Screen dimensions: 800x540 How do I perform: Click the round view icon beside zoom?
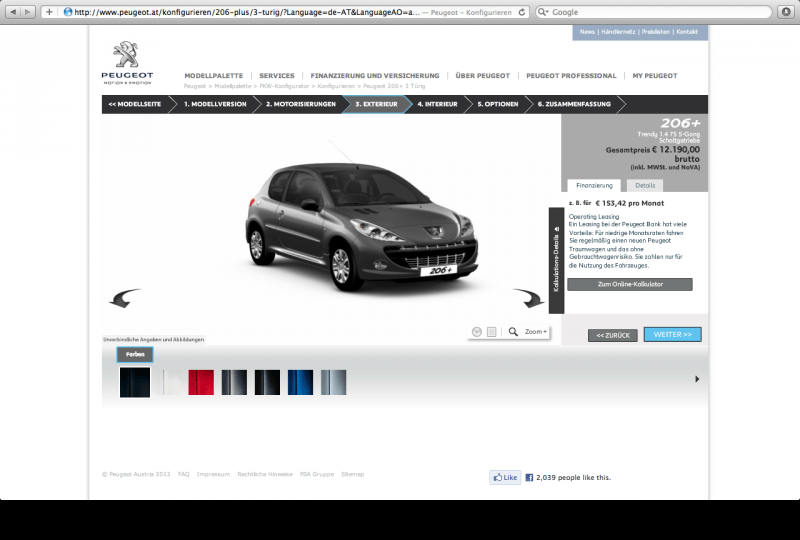(477, 332)
